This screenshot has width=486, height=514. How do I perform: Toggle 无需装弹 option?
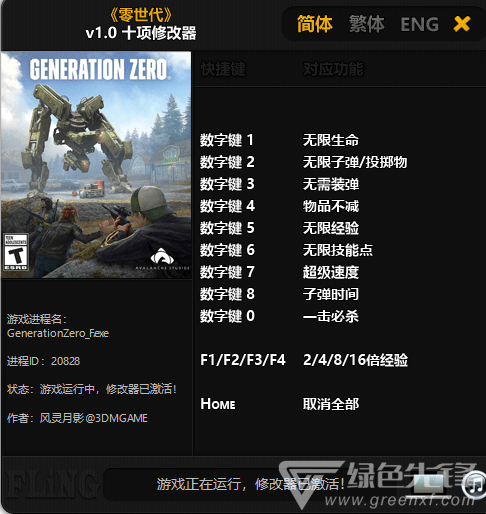tap(331, 184)
